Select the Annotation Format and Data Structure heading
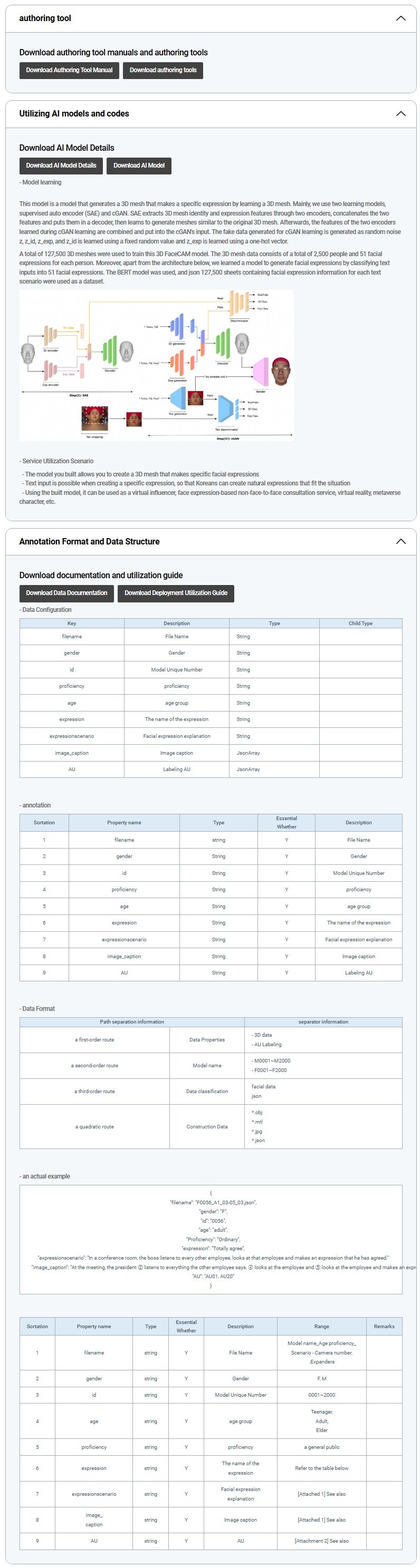The image size is (420, 1568). click(89, 541)
